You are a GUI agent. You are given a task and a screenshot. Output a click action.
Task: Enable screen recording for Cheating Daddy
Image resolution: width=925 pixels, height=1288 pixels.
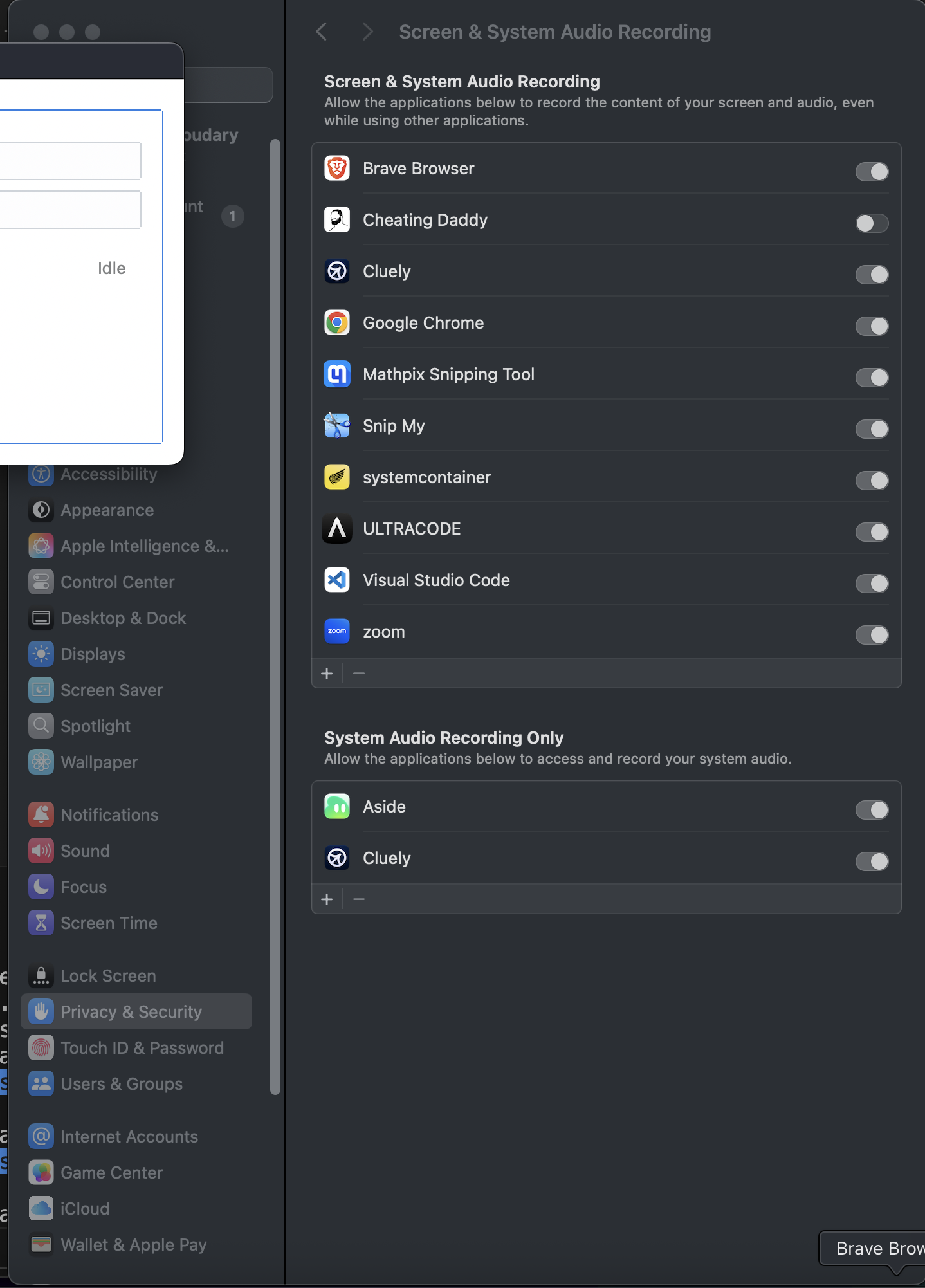pos(872,223)
